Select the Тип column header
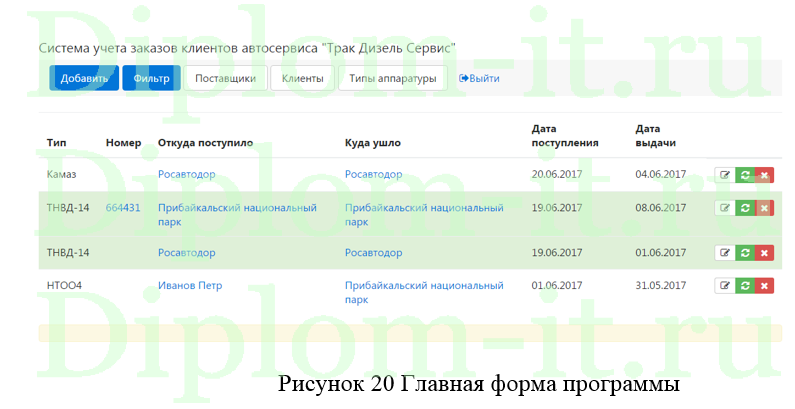 click(x=56, y=142)
